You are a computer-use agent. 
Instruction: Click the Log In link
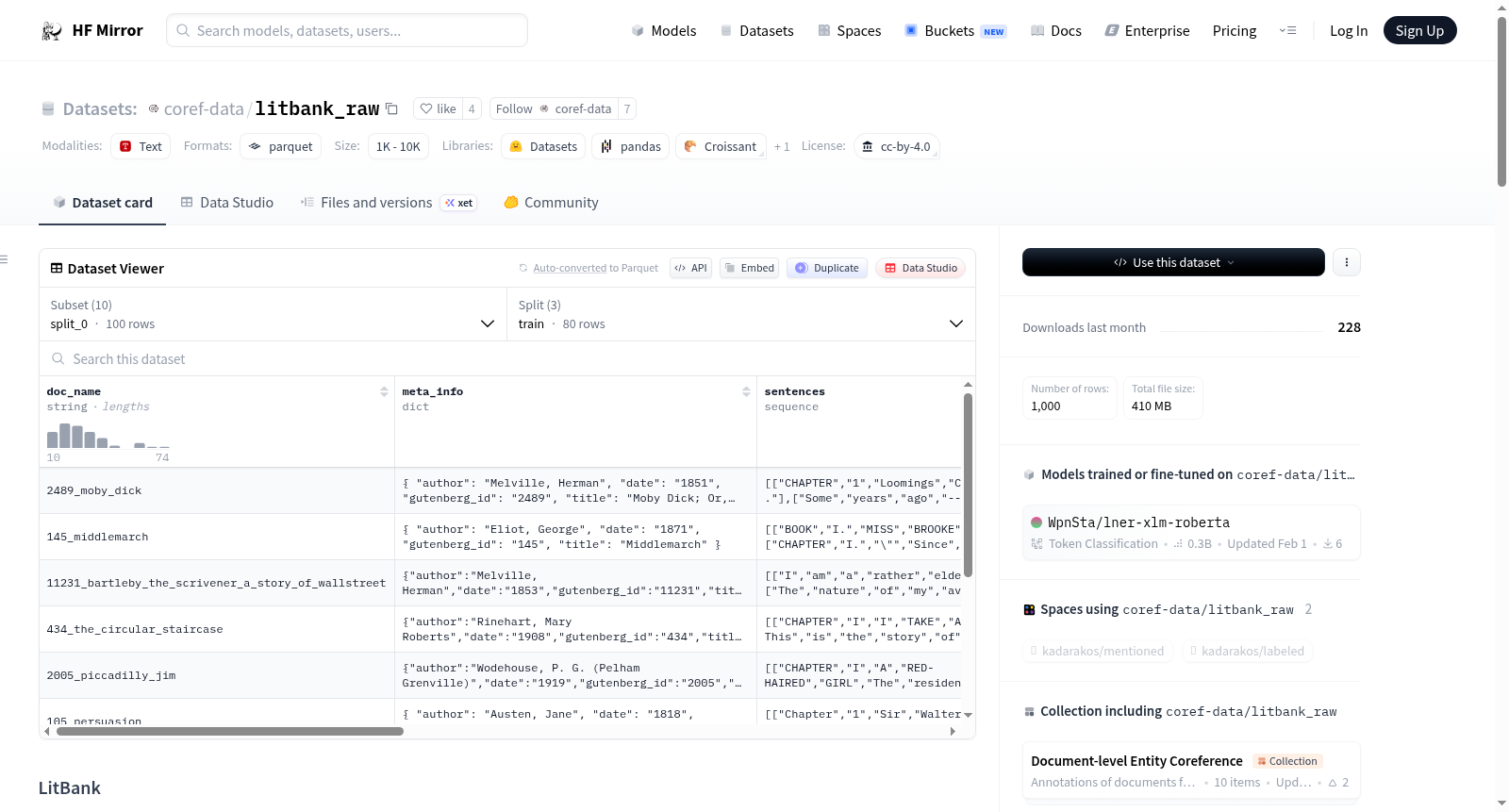tap(1349, 31)
